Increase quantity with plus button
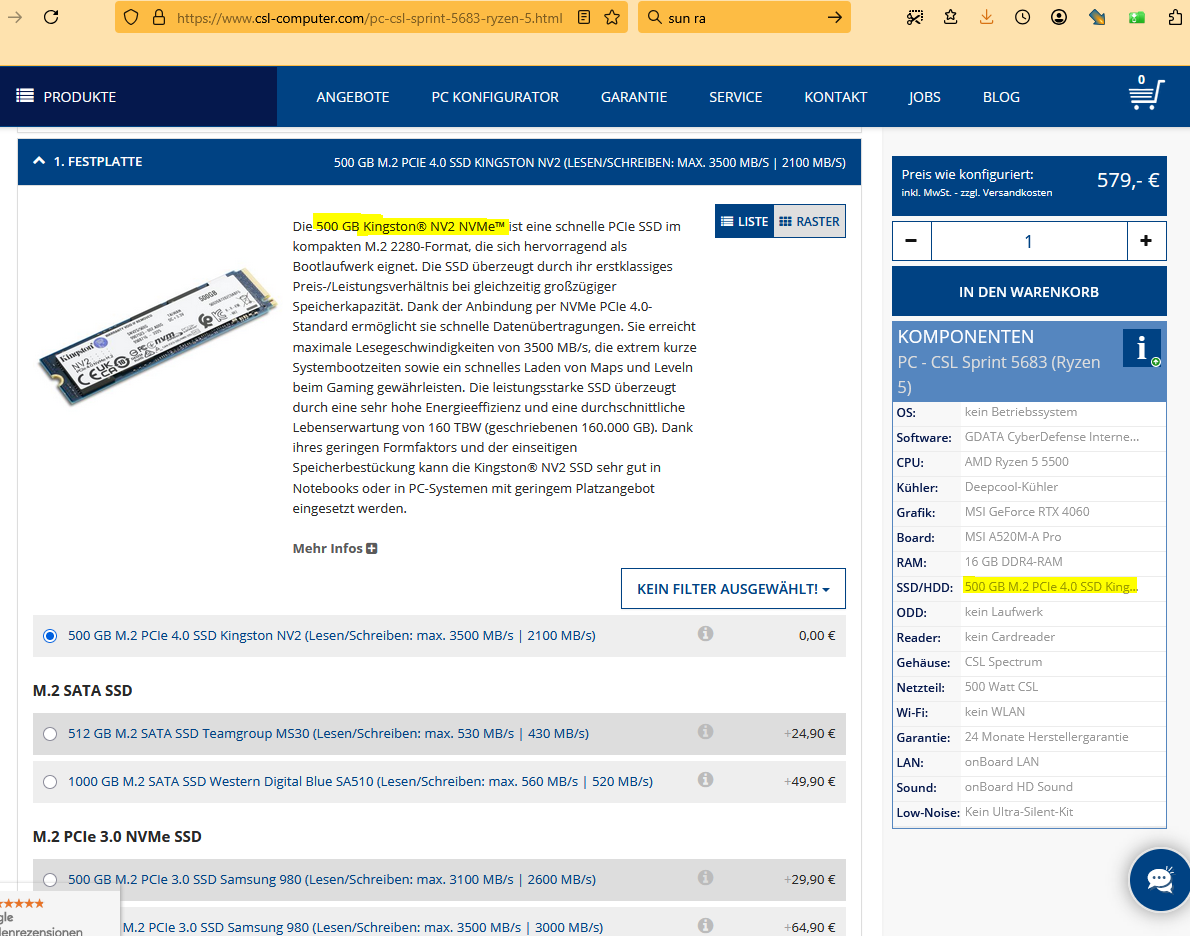Viewport: 1190px width, 936px height. (1146, 241)
